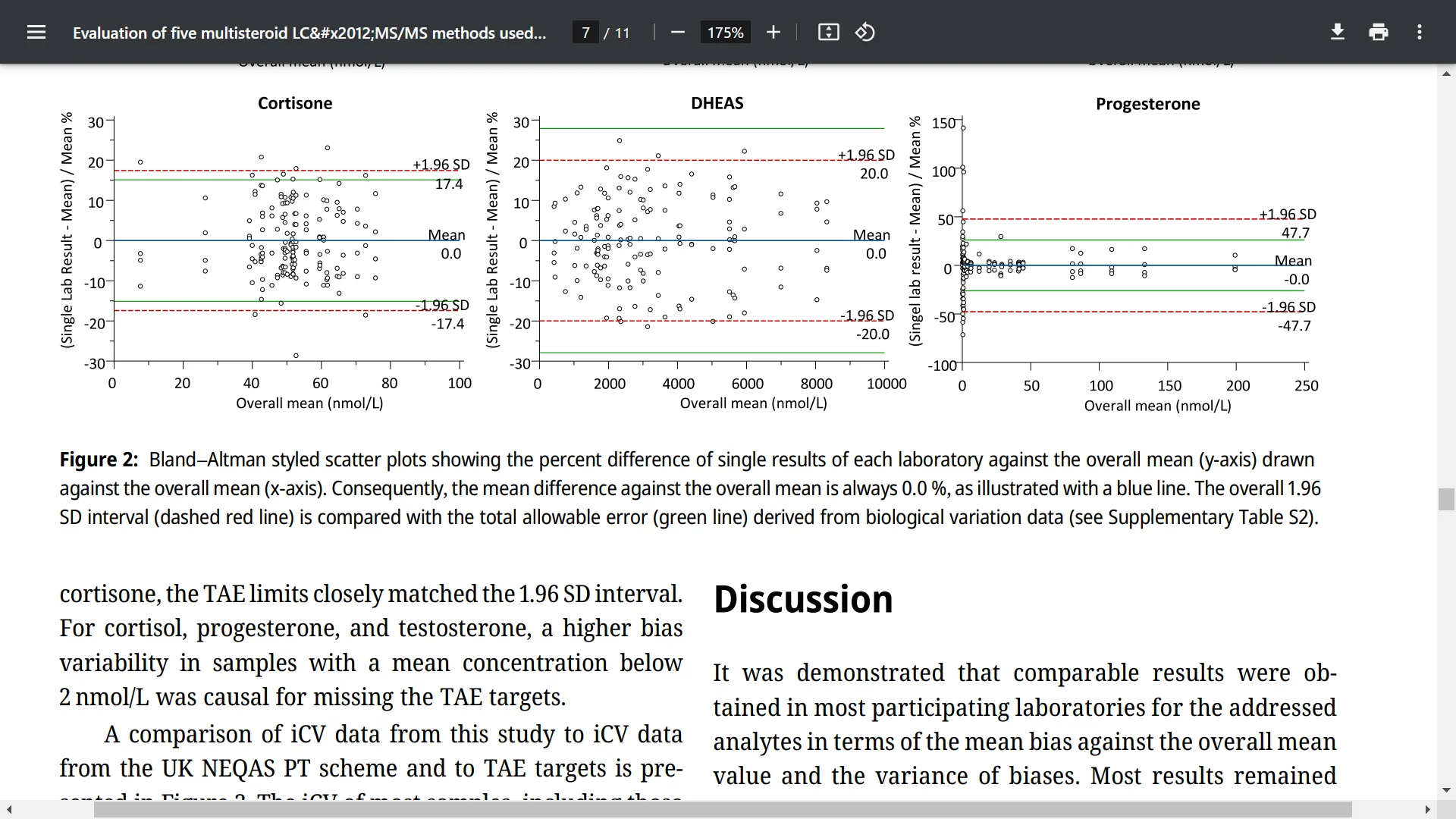Screen dimensions: 1456x819
Task: Click the '-0.0' mean value in Progesterone chart
Action: pos(1296,279)
